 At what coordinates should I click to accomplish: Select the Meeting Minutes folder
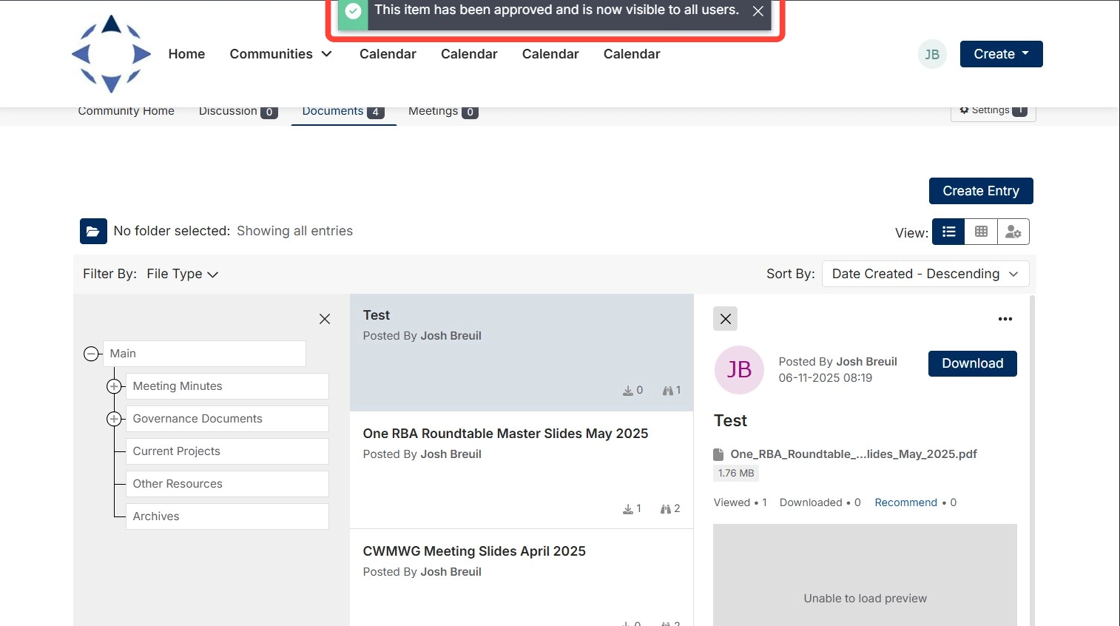click(x=227, y=386)
